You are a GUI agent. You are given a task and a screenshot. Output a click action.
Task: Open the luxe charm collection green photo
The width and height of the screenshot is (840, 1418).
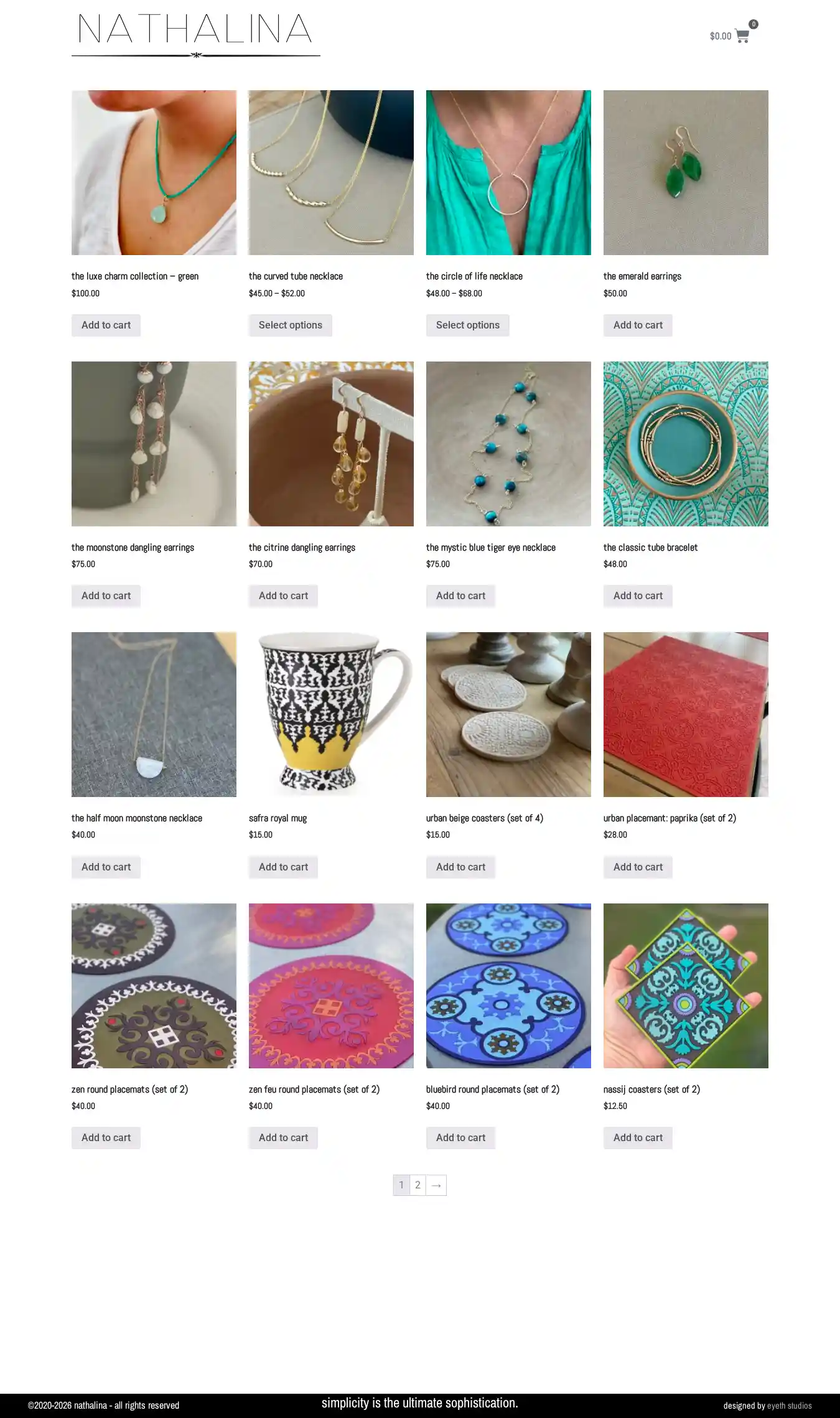coord(154,172)
